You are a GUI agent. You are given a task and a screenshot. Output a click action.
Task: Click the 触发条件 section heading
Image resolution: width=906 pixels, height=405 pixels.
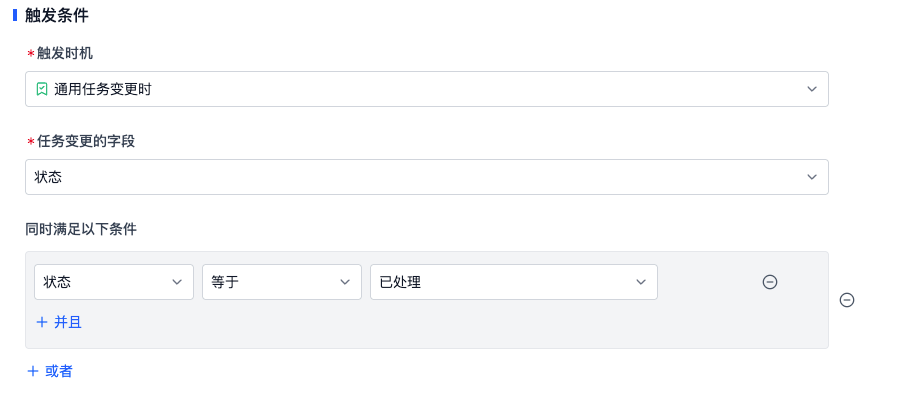57,16
